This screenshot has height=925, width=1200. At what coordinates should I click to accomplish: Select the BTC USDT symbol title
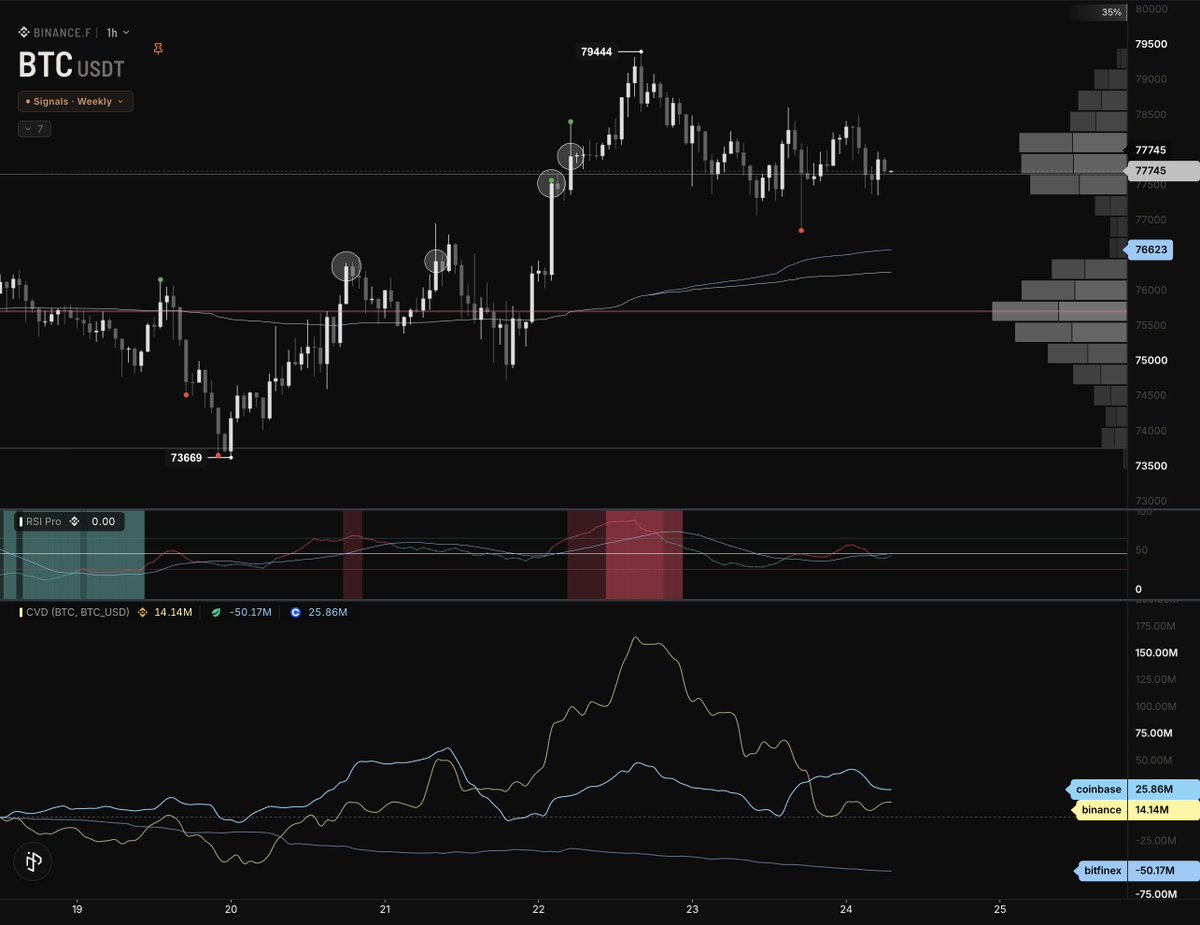pos(70,68)
